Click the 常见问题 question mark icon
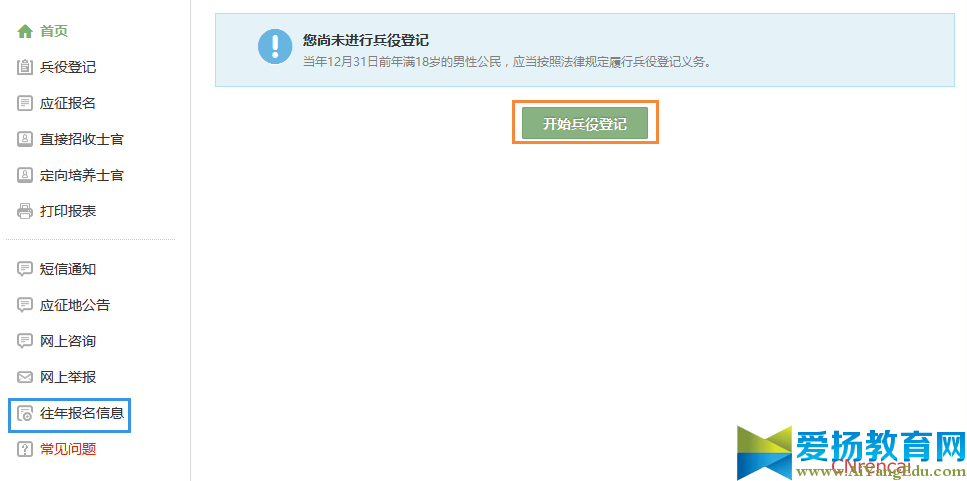Image resolution: width=967 pixels, height=481 pixels. [25, 450]
